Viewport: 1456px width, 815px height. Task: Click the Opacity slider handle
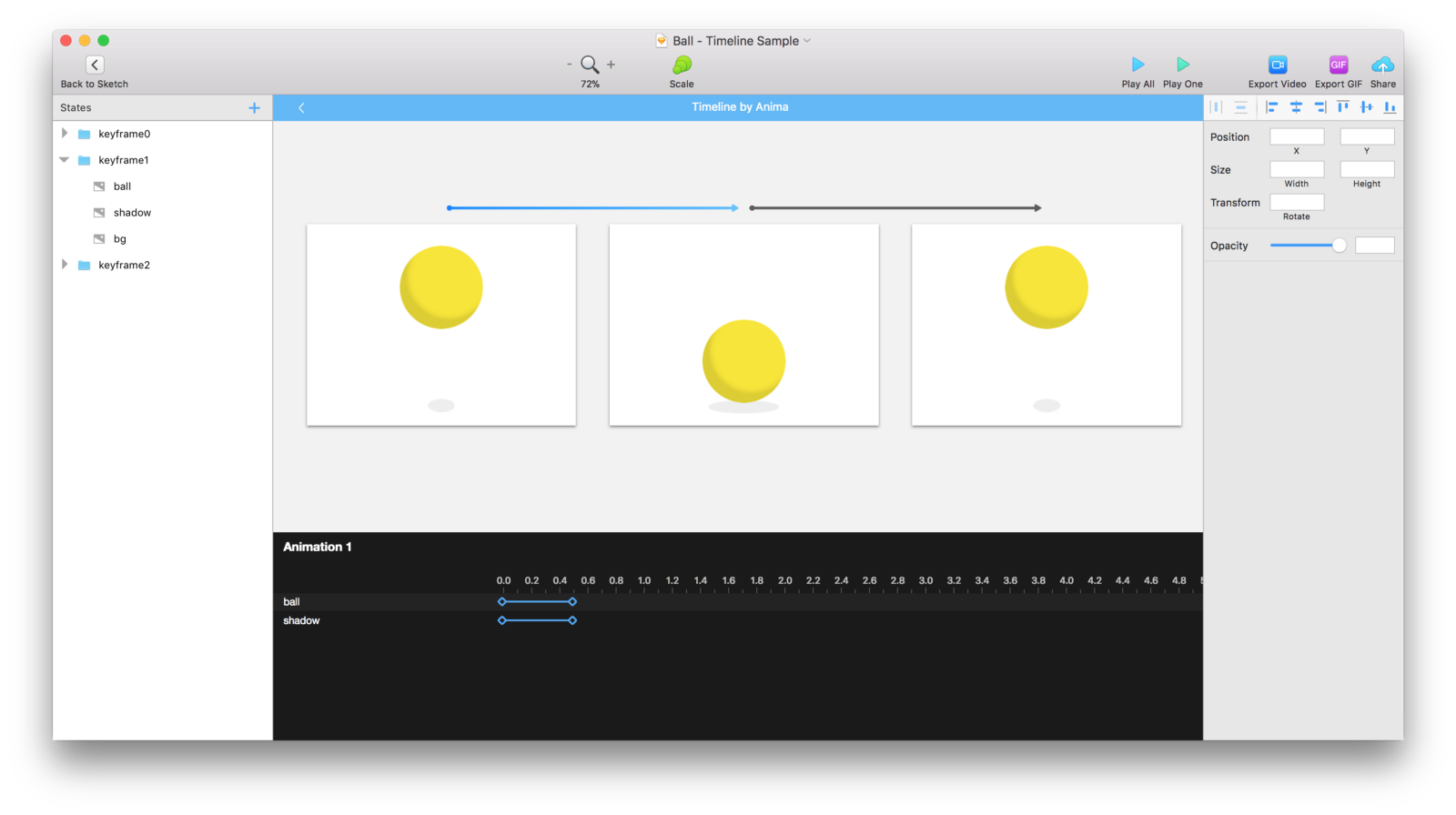(1339, 246)
